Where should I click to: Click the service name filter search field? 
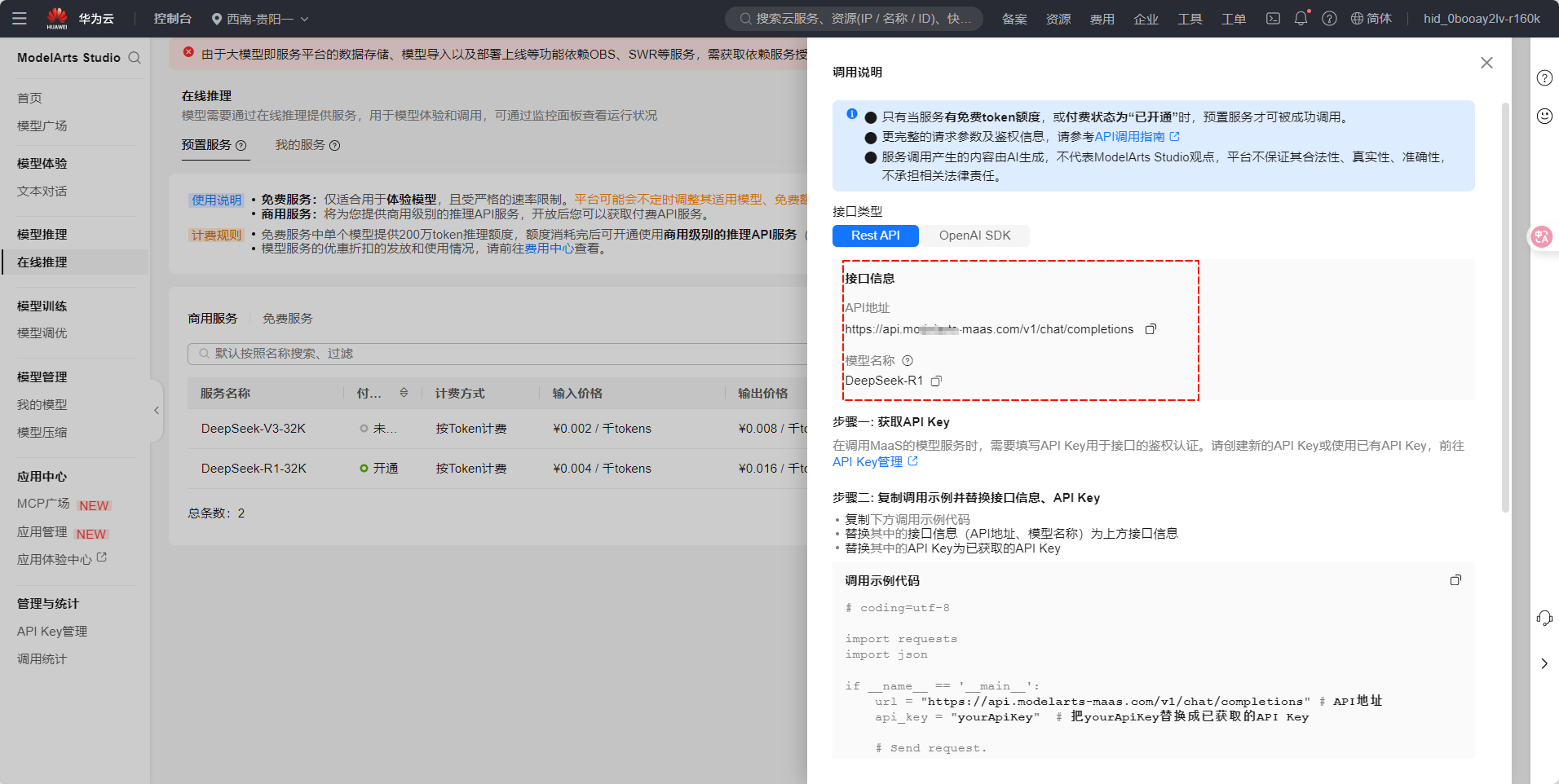click(497, 354)
